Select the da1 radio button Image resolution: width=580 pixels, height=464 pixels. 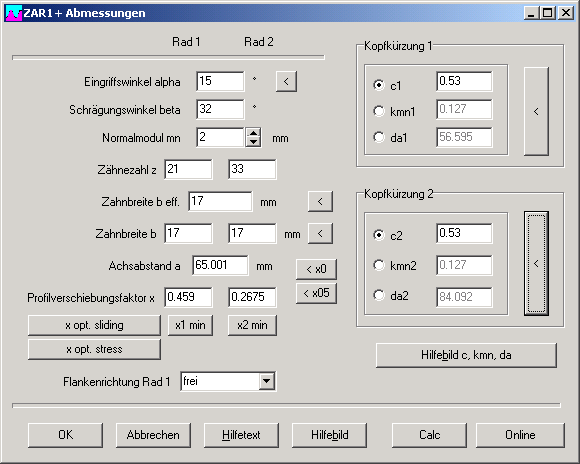[379, 137]
